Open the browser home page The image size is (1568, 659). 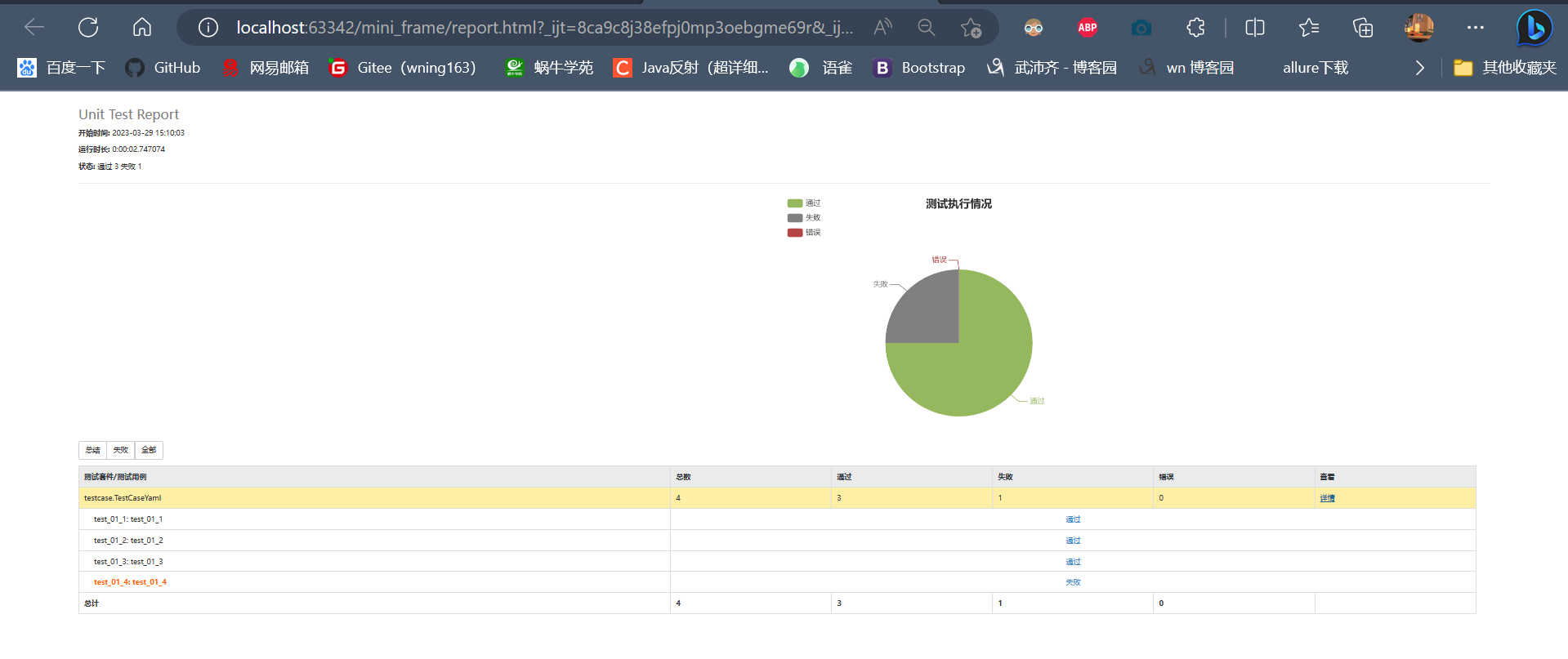[x=142, y=28]
